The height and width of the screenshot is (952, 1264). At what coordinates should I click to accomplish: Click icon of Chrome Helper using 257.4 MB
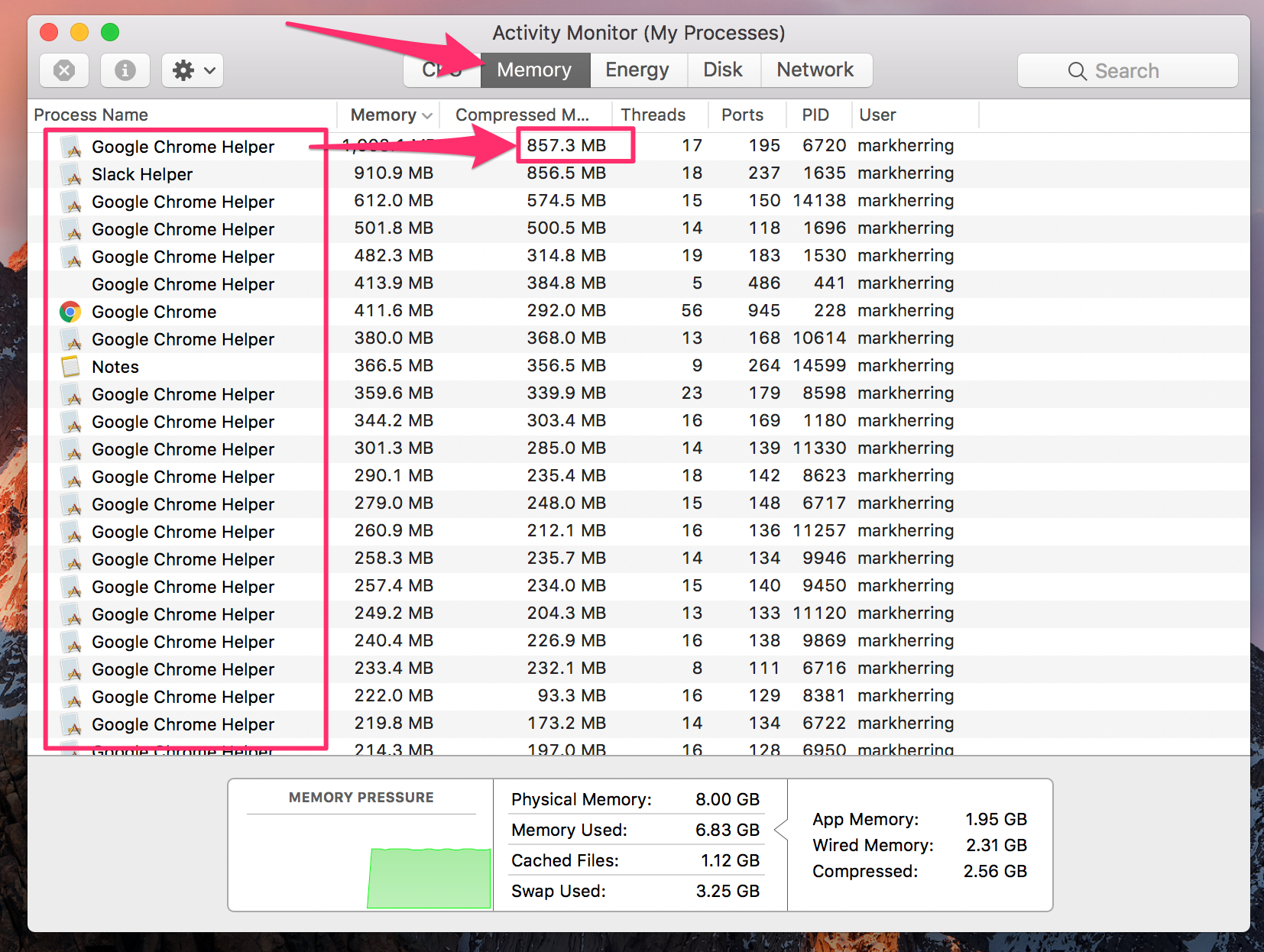(72, 587)
